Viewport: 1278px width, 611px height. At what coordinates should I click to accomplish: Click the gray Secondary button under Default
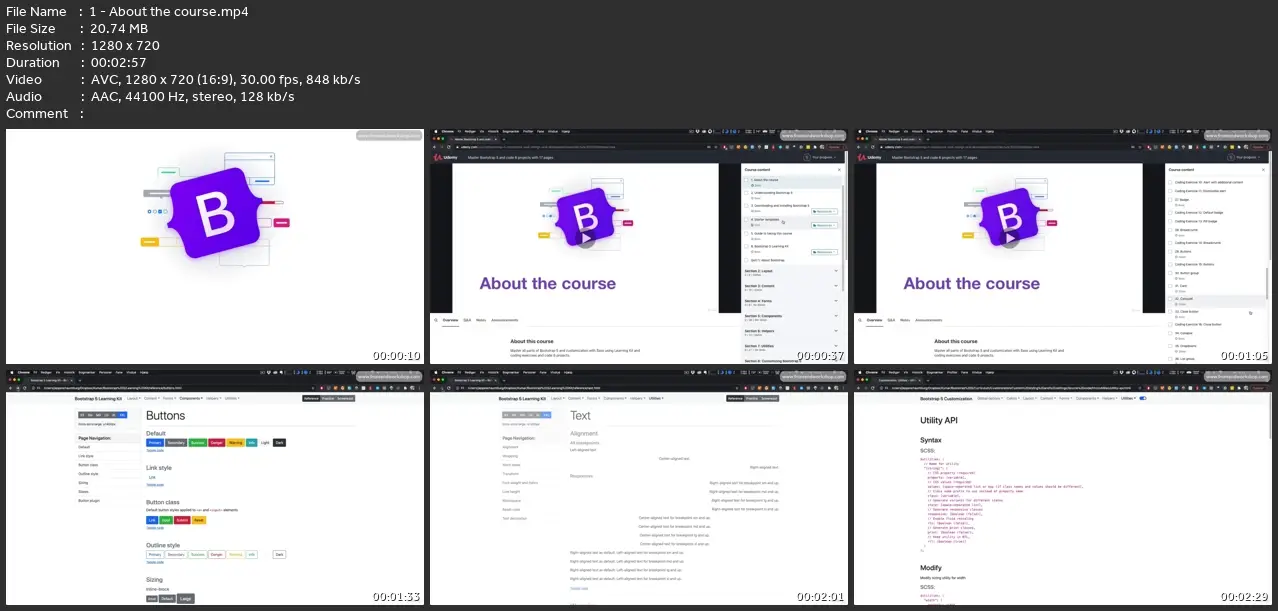176,443
